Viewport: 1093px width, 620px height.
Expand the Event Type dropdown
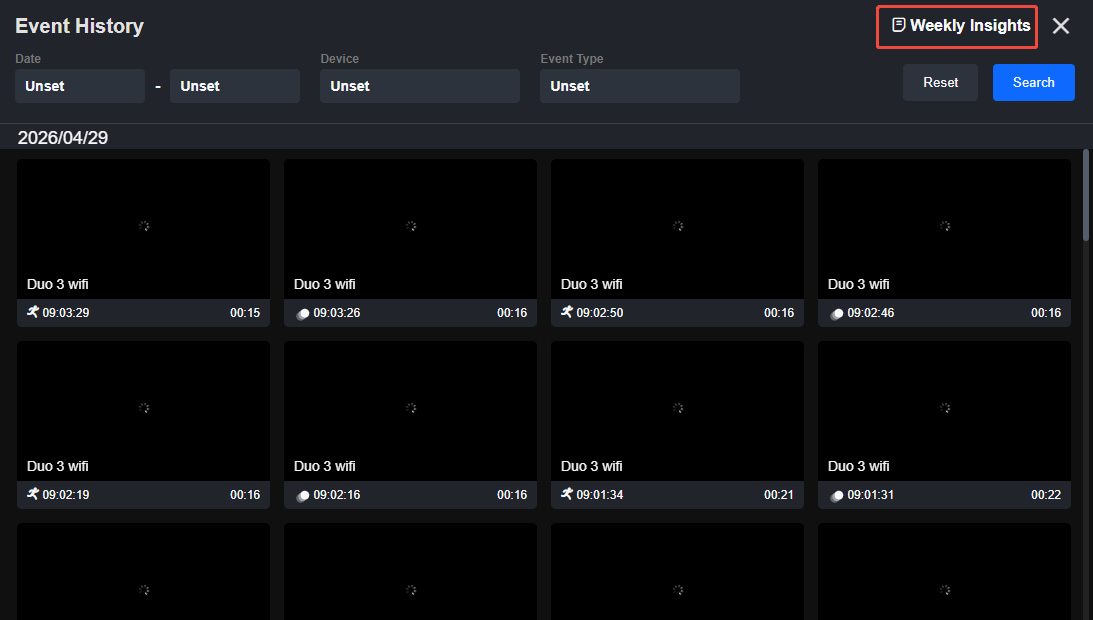click(640, 86)
